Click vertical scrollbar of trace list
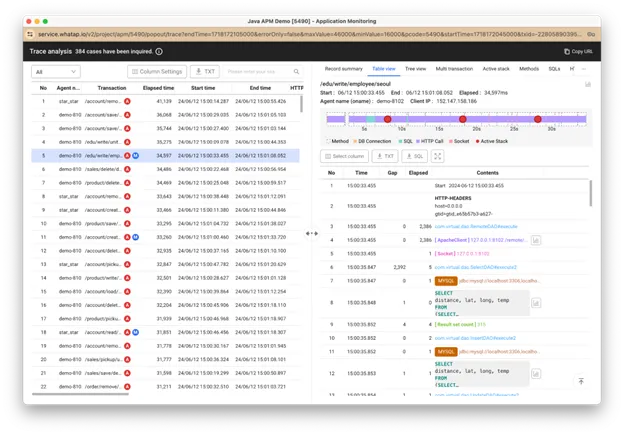This screenshot has height=435, width=624. pyautogui.click(x=301, y=104)
